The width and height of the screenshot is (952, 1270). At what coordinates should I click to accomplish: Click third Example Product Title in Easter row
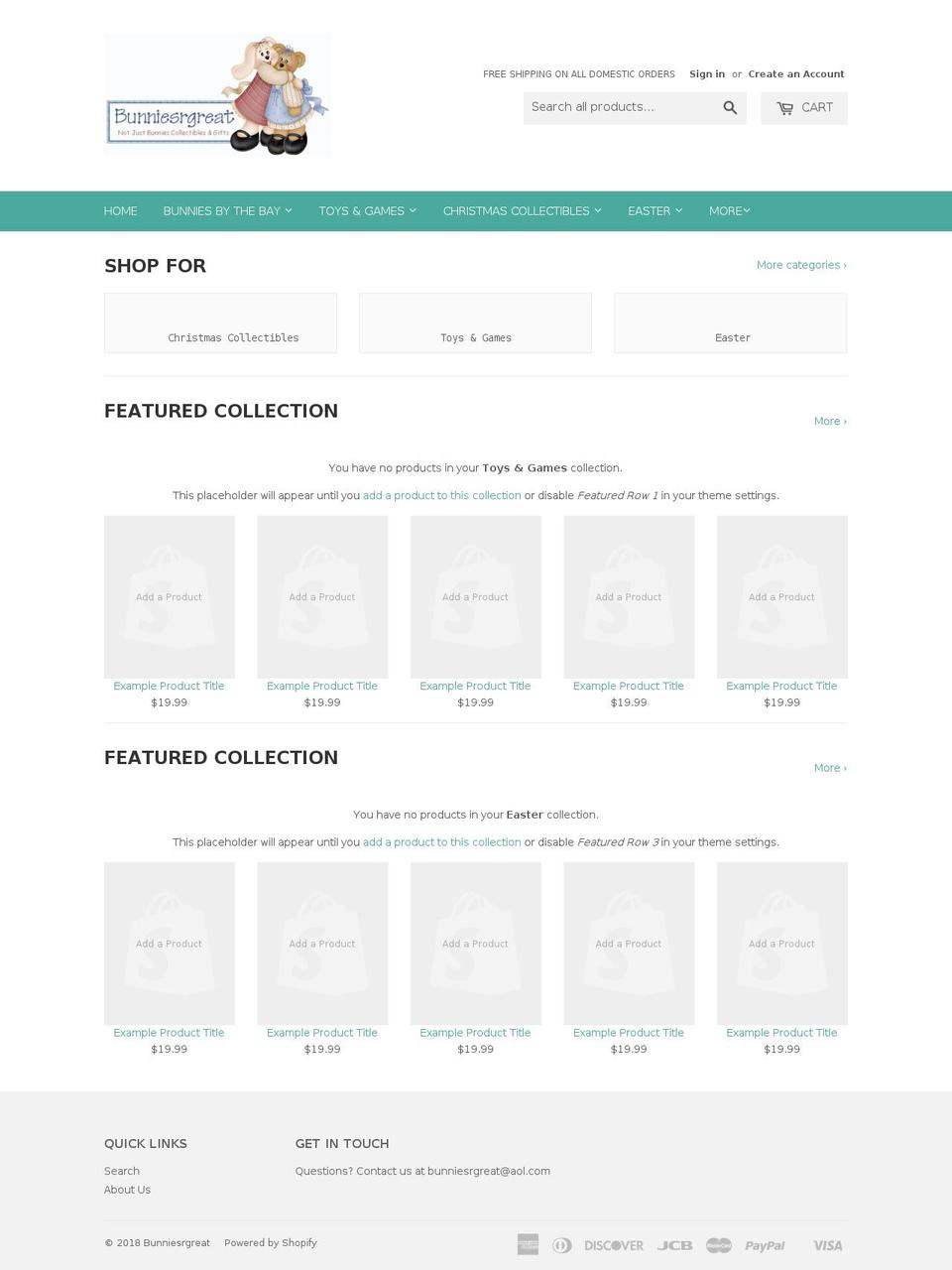476,1033
